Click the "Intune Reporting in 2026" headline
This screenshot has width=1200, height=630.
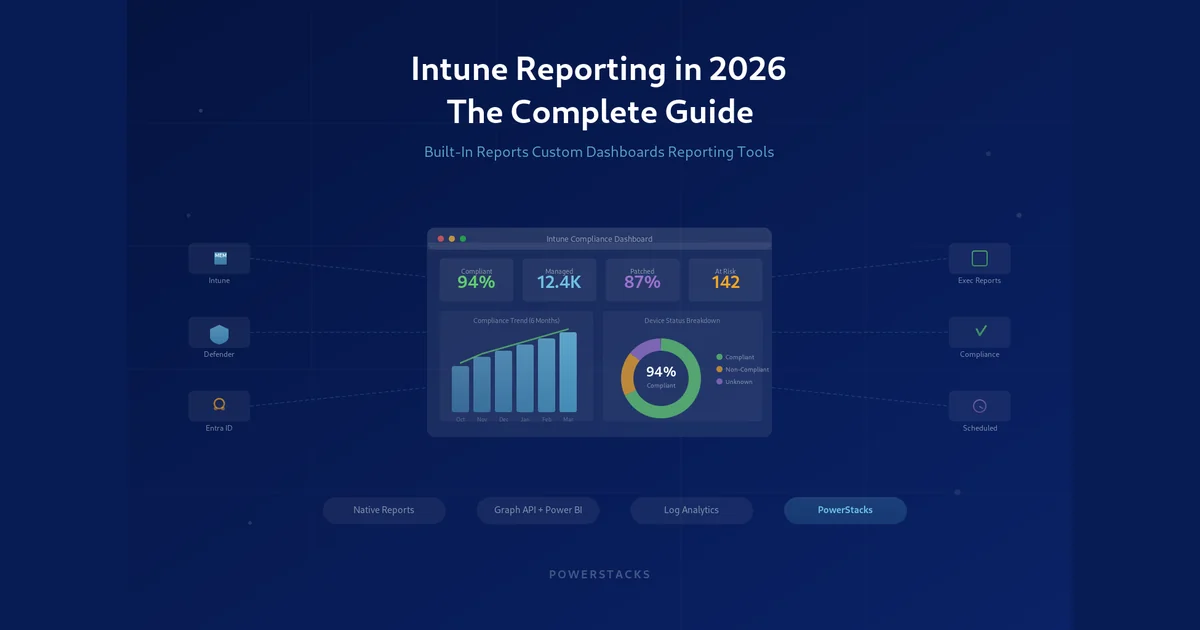click(x=599, y=69)
